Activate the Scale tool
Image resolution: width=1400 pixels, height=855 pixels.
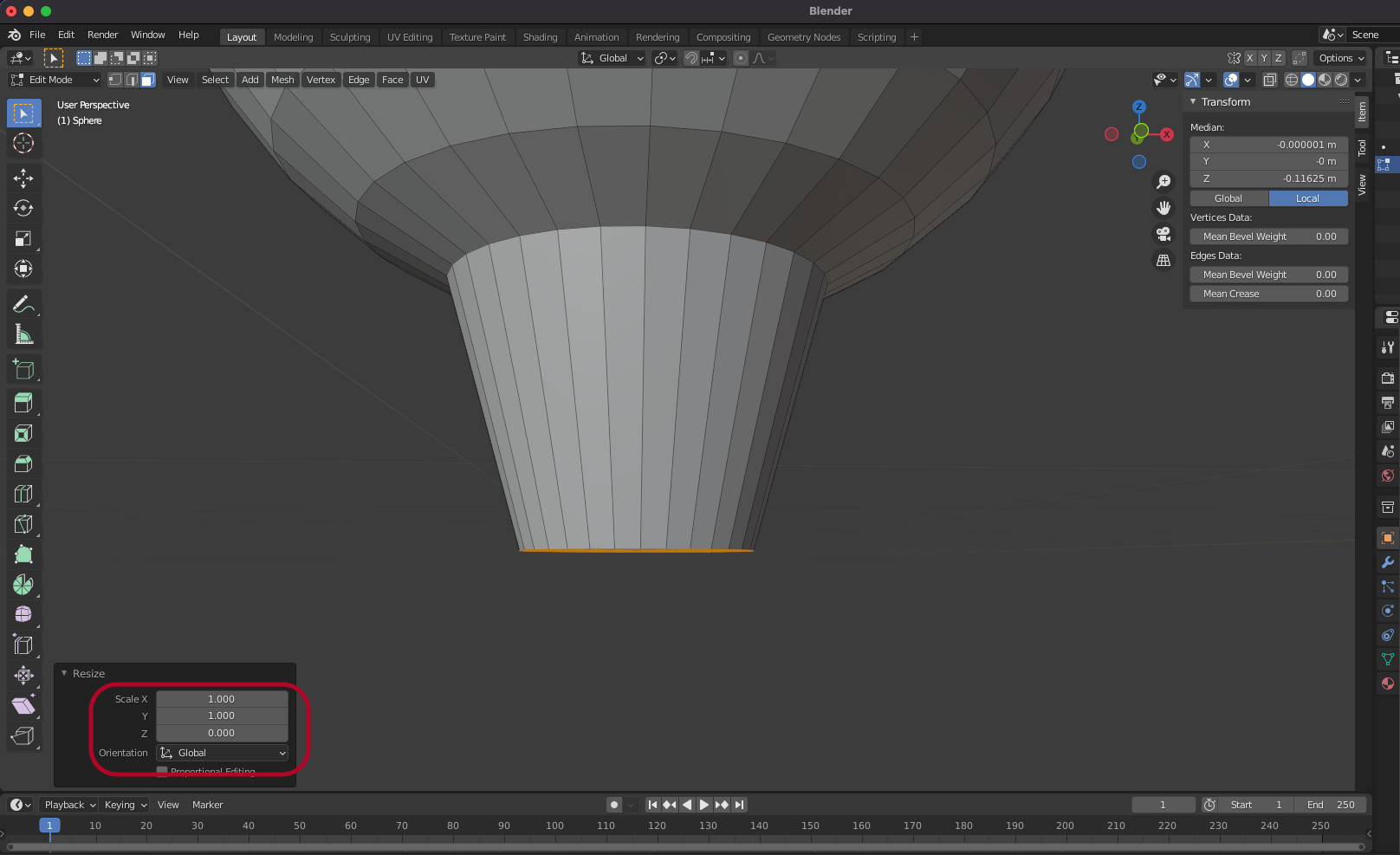click(23, 239)
